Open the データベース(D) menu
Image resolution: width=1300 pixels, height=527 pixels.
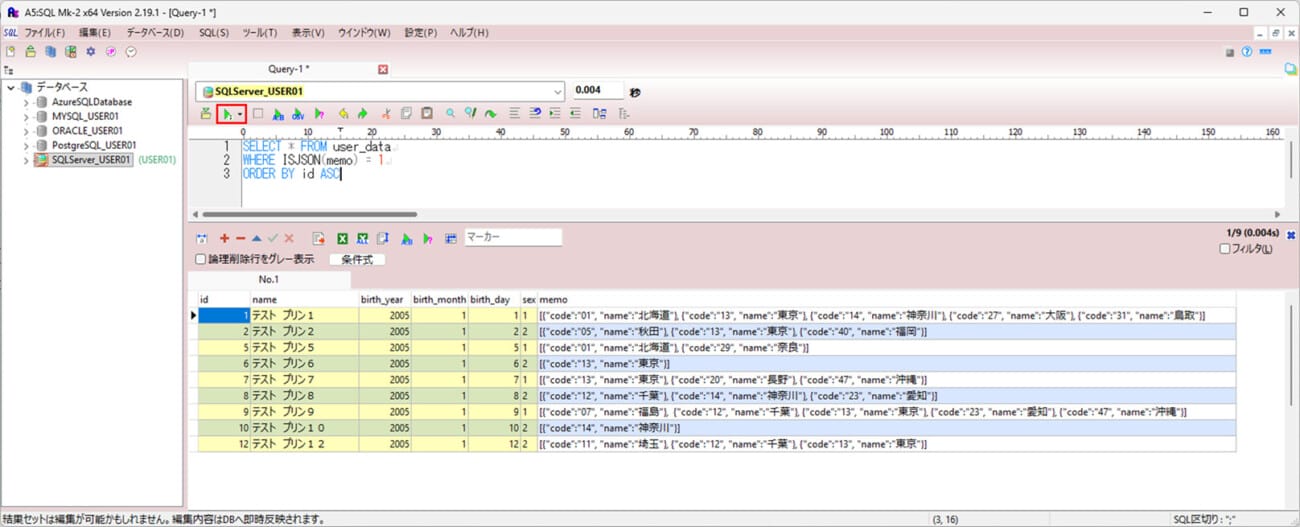point(155,33)
